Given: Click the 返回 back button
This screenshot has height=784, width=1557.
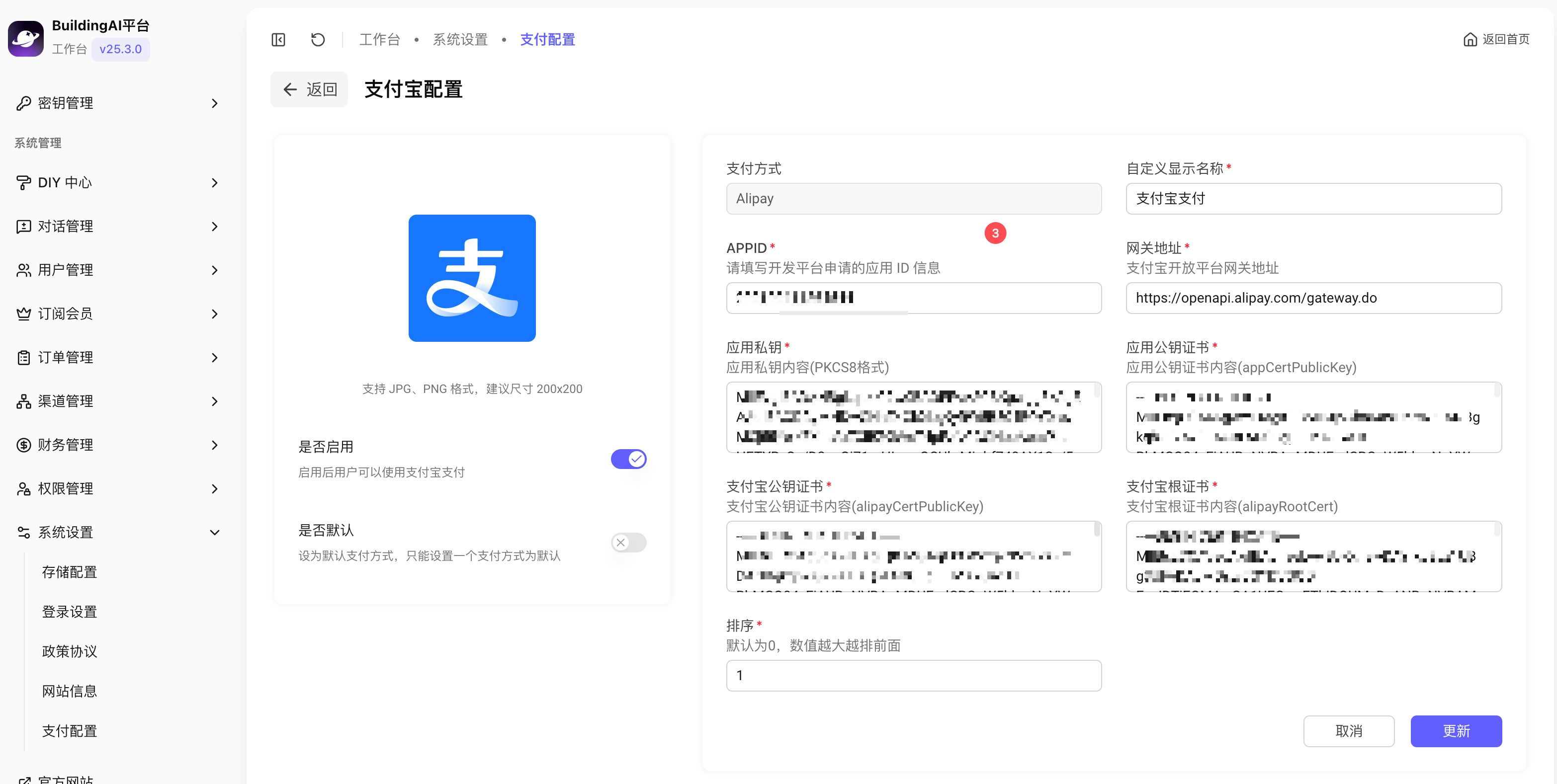Looking at the screenshot, I should 309,89.
